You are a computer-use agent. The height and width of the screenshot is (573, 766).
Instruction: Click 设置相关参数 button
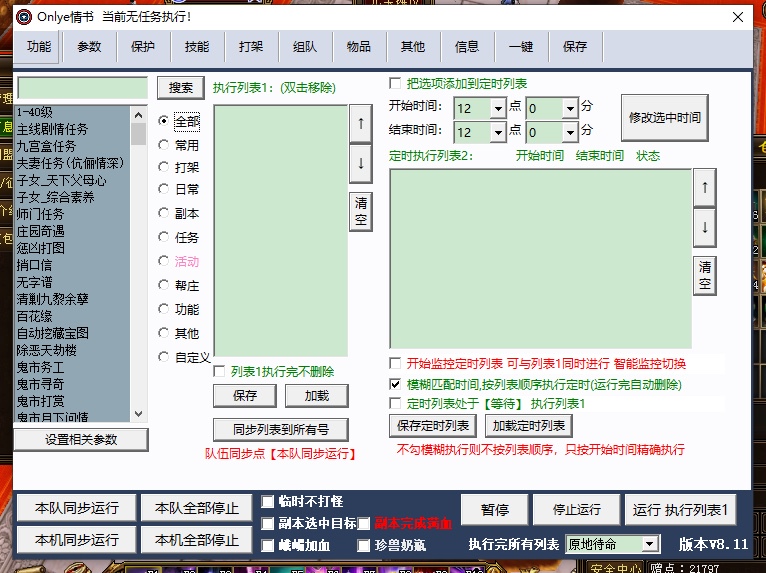pyautogui.click(x=81, y=440)
